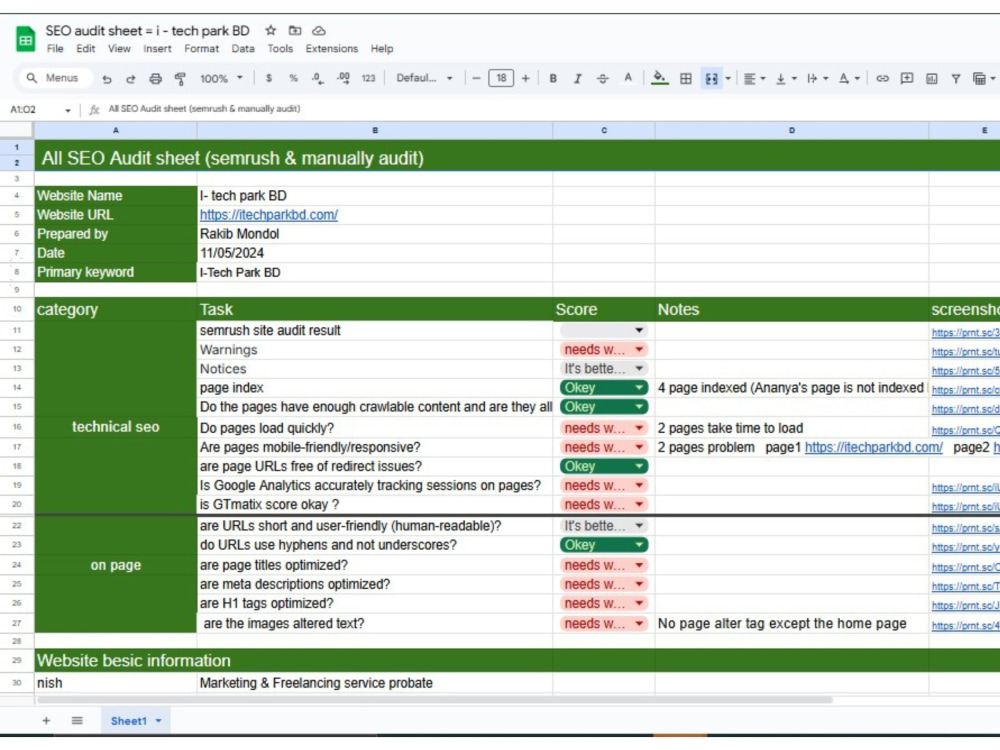Open the move to folder icon
Image resolution: width=1000 pixels, height=750 pixels.
295,30
